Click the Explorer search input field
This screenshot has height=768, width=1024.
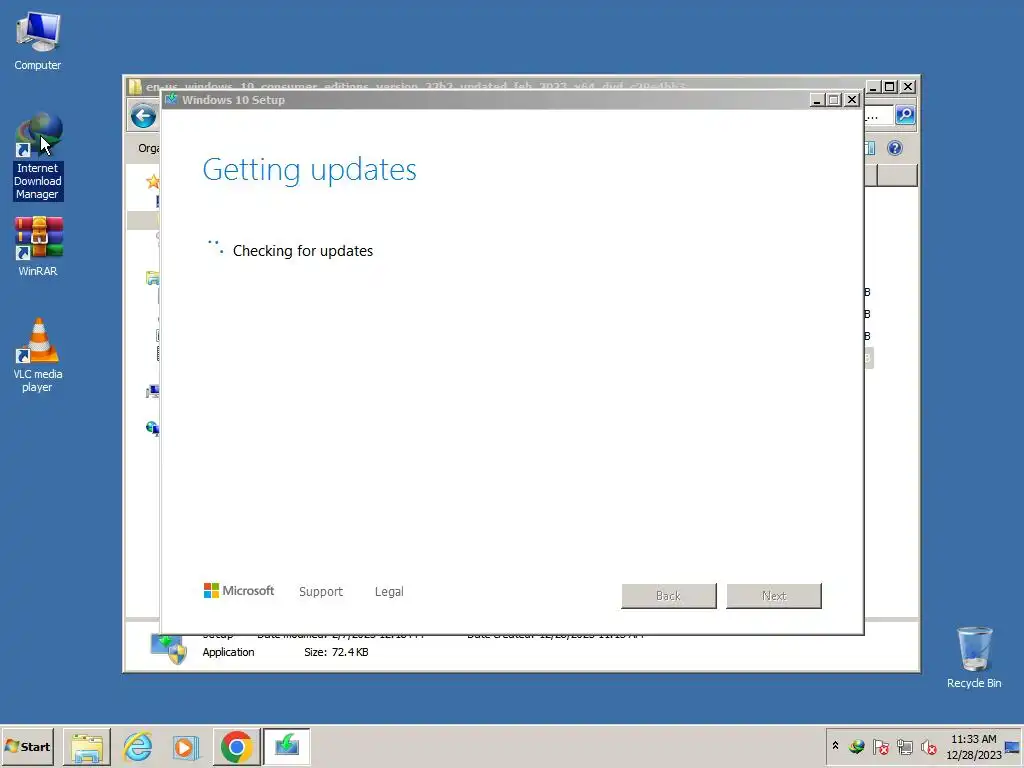coord(879,116)
